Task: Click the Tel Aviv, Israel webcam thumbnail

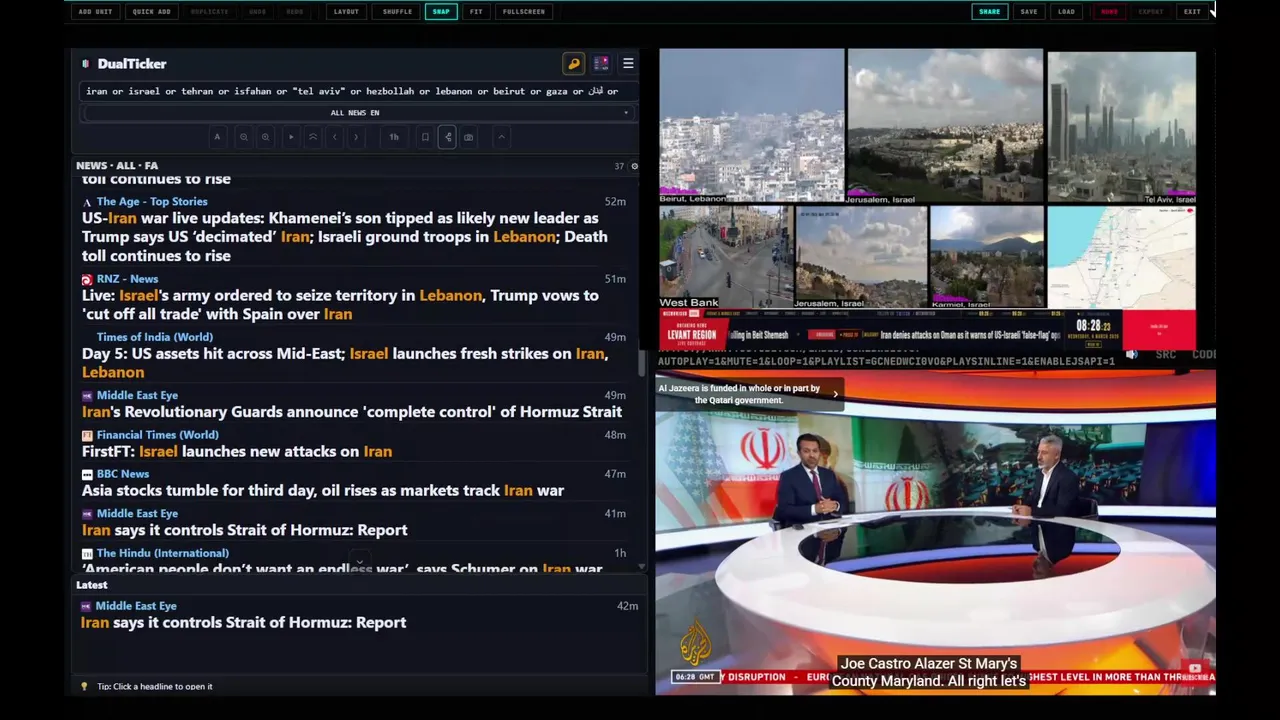Action: pyautogui.click(x=1121, y=126)
